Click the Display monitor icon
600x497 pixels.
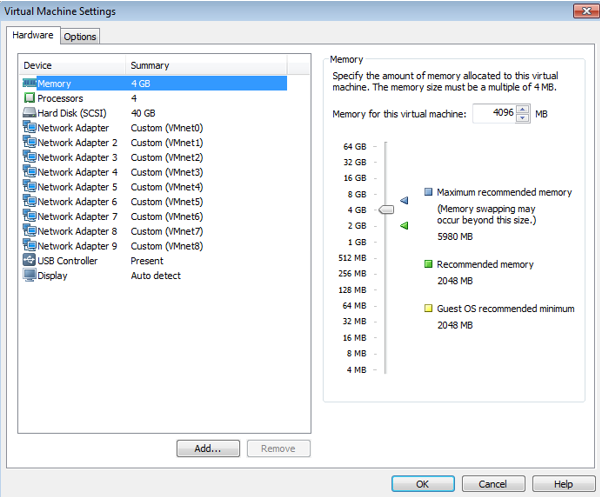tap(28, 276)
